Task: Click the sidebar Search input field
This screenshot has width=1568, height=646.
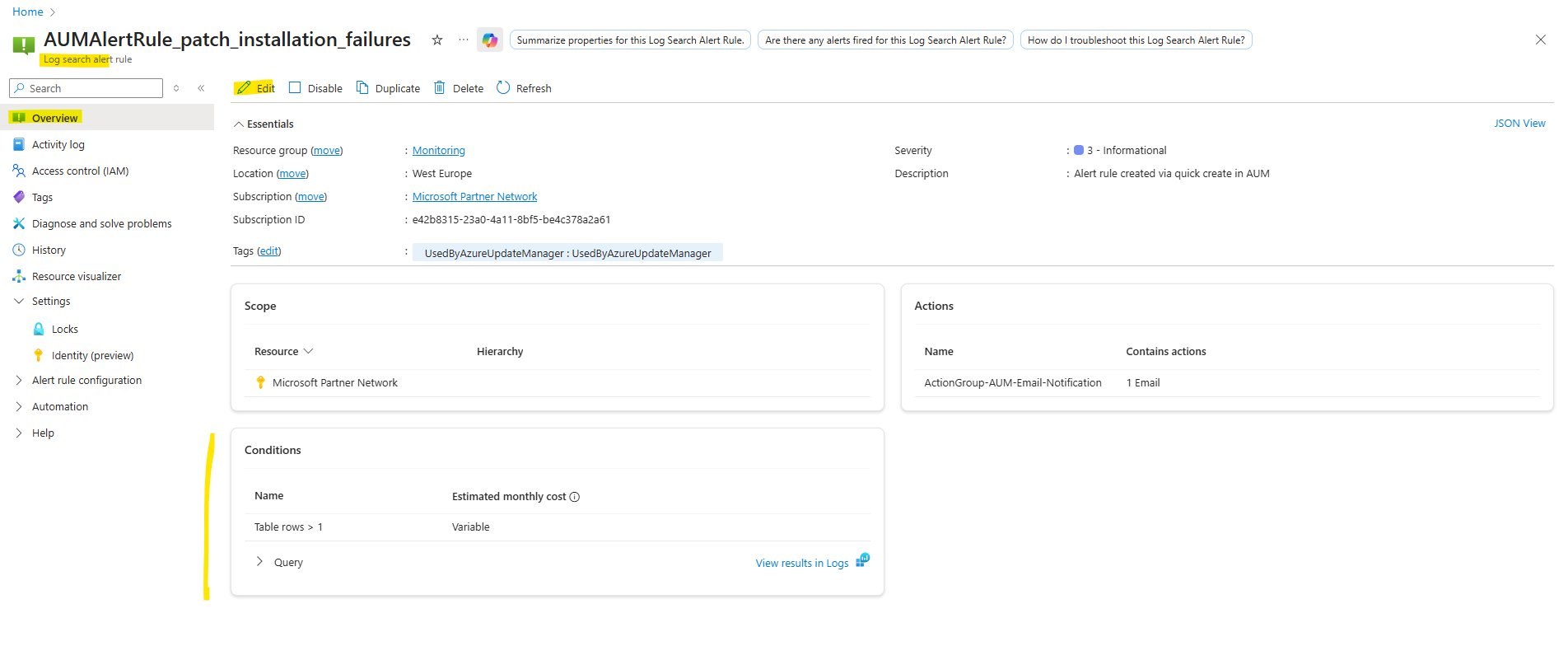Action: tap(86, 88)
